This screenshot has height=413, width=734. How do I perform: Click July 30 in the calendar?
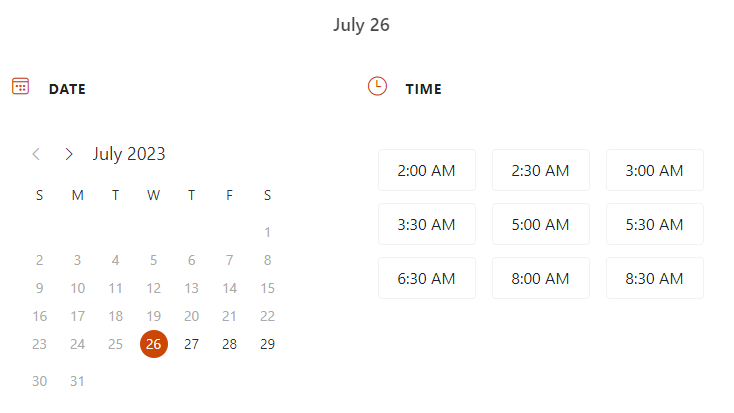tap(39, 381)
